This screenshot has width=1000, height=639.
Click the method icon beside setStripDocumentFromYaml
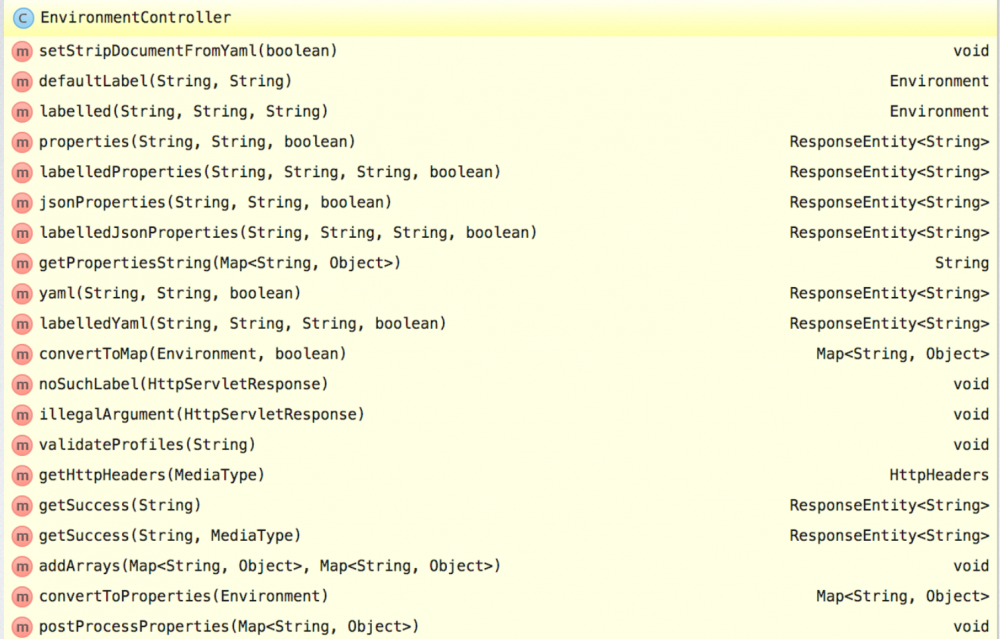[x=21, y=51]
